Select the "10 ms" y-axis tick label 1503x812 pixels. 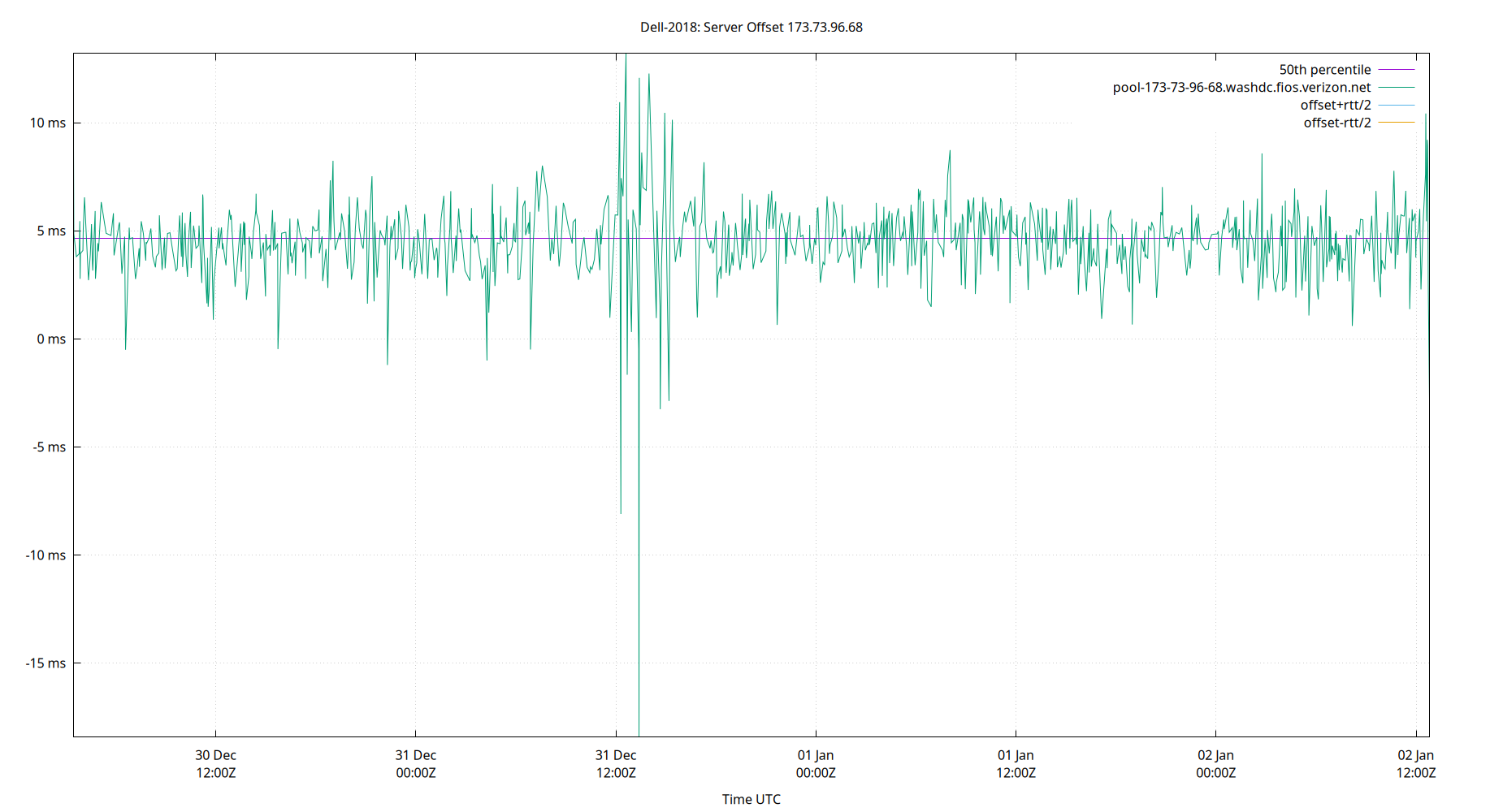pos(49,123)
